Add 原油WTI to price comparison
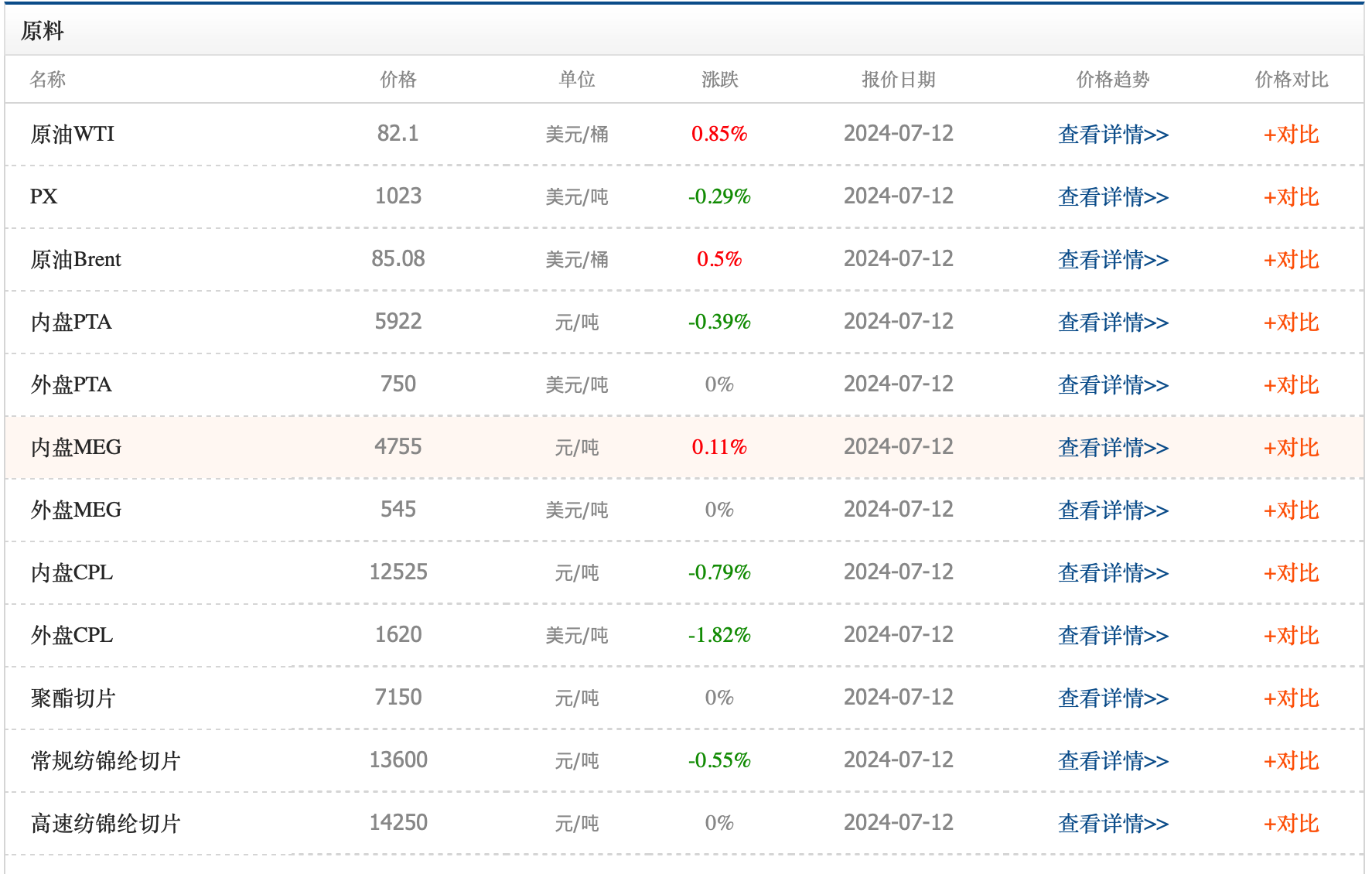The width and height of the screenshot is (1372, 874). click(1291, 135)
